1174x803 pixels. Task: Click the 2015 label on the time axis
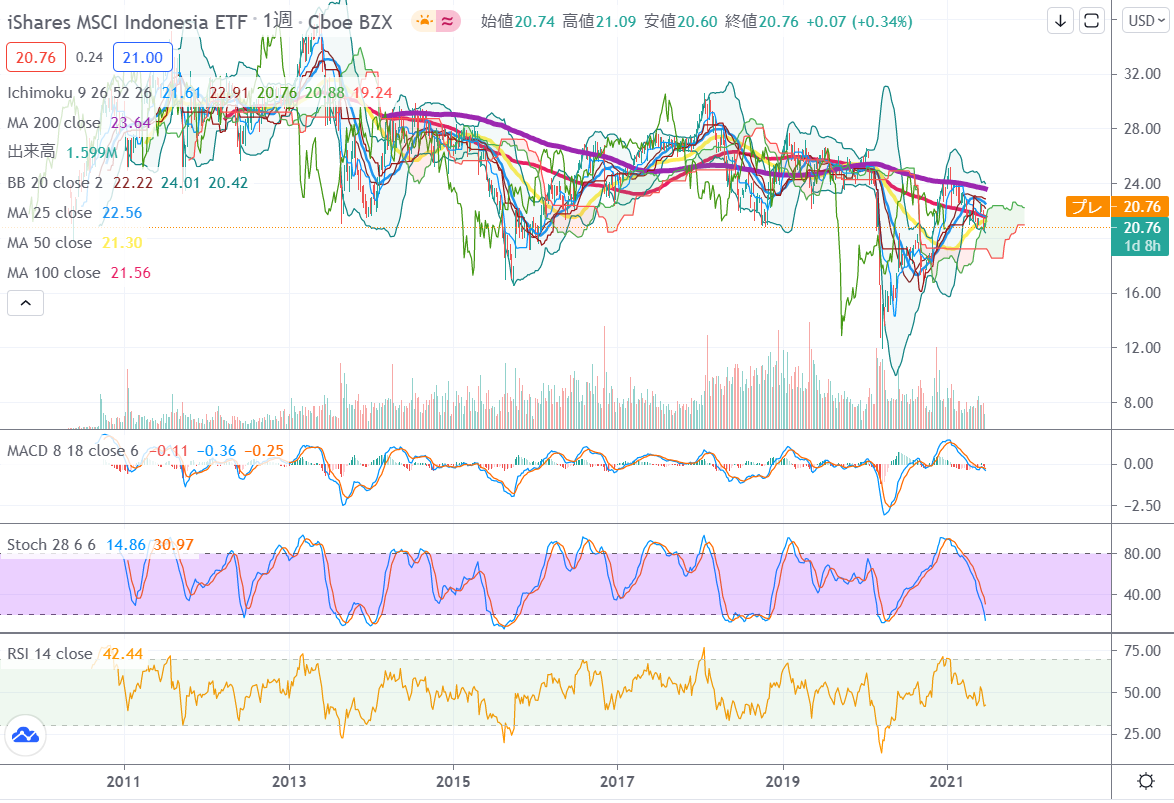point(453,782)
